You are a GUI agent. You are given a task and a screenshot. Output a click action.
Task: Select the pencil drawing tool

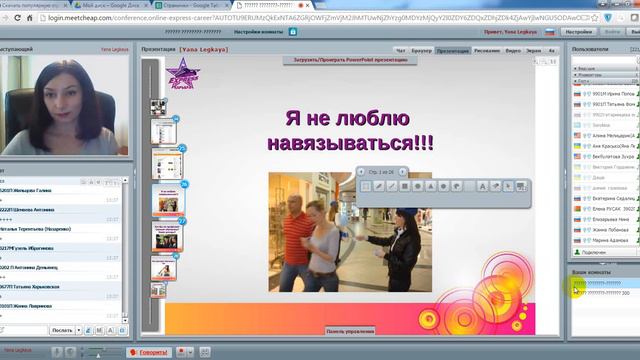tap(379, 187)
